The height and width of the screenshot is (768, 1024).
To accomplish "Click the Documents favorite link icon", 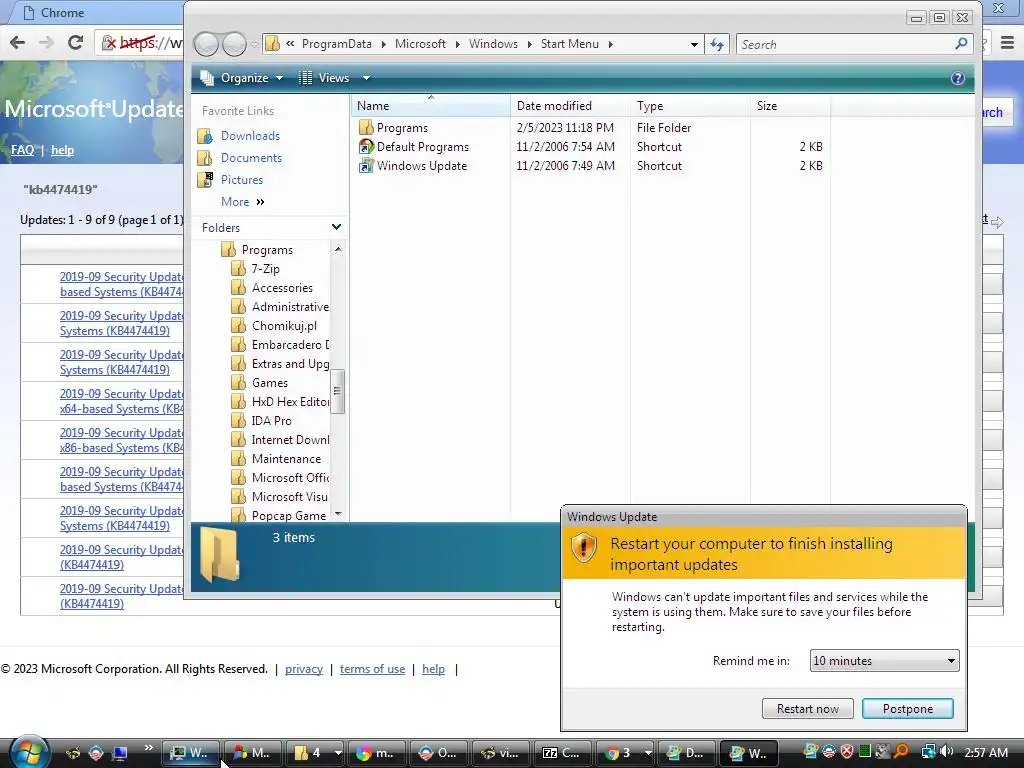I will (x=205, y=158).
